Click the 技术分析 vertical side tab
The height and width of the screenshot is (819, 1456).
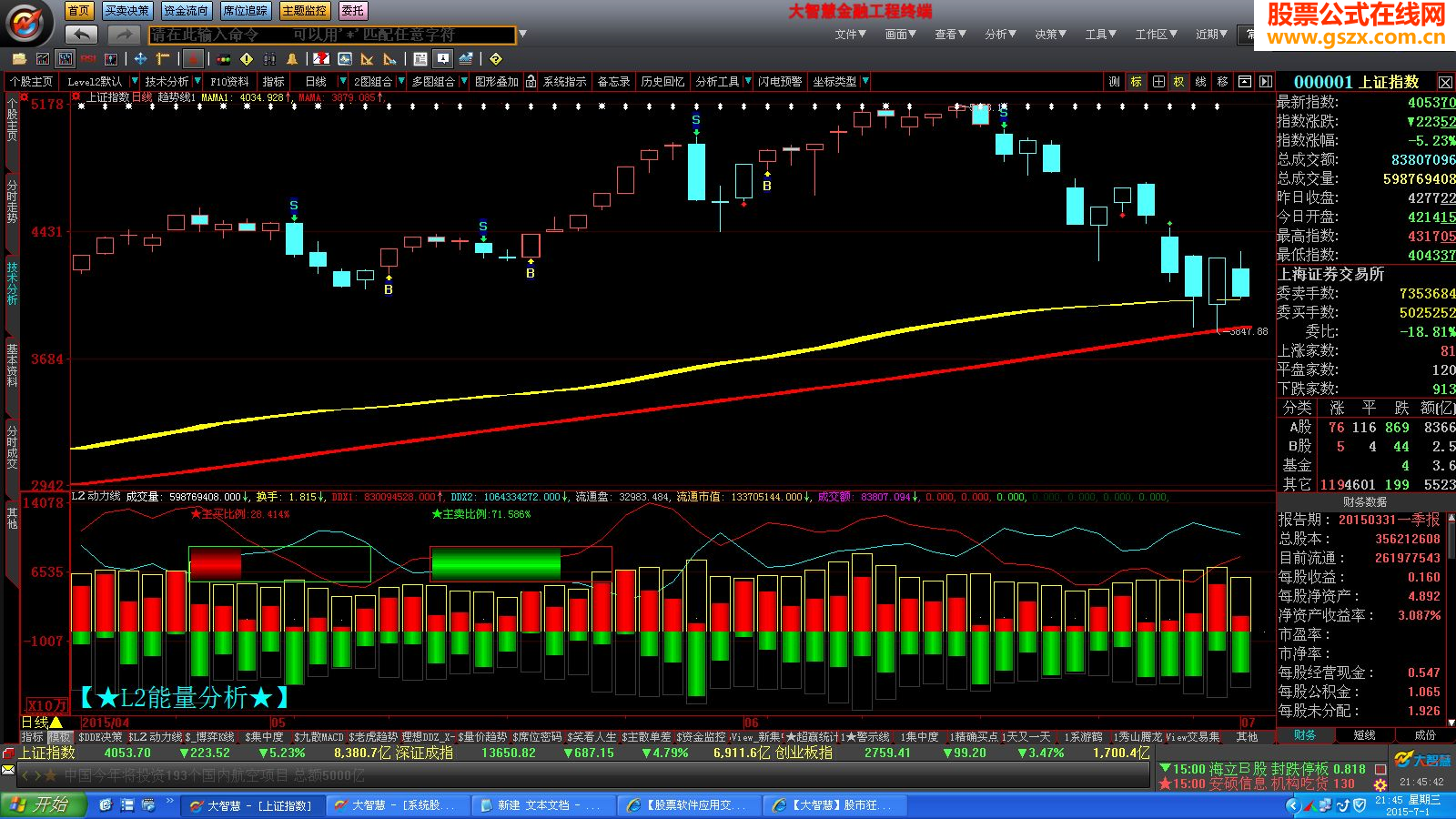tap(12, 283)
